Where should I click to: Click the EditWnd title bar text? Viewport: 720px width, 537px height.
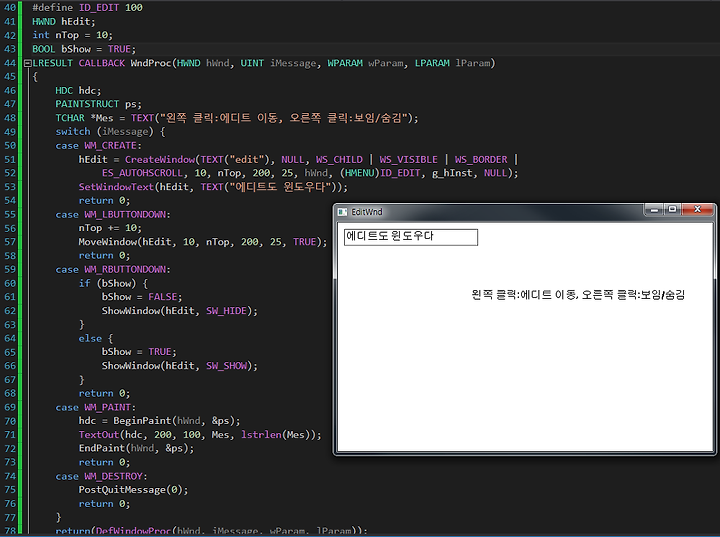point(366,212)
